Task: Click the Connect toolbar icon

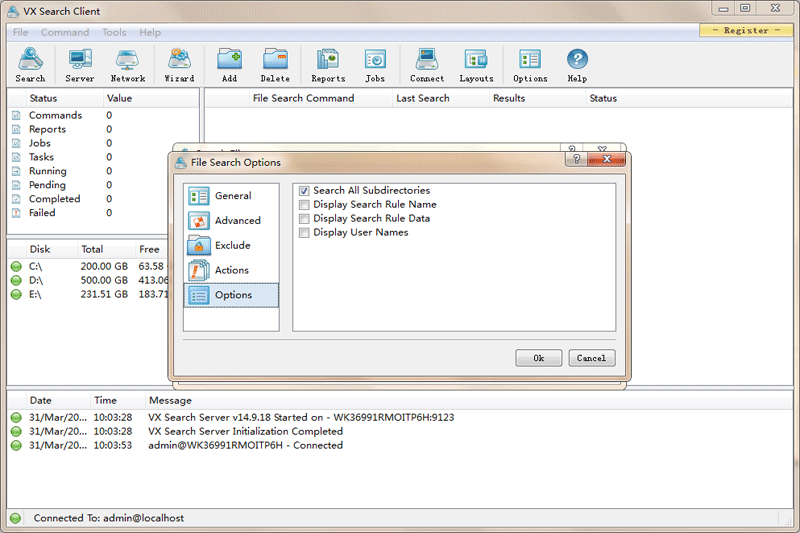Action: pos(427,60)
